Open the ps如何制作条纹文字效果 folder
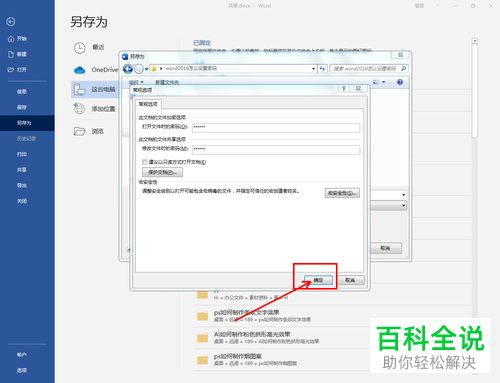This screenshot has width=500, height=383. point(254,316)
